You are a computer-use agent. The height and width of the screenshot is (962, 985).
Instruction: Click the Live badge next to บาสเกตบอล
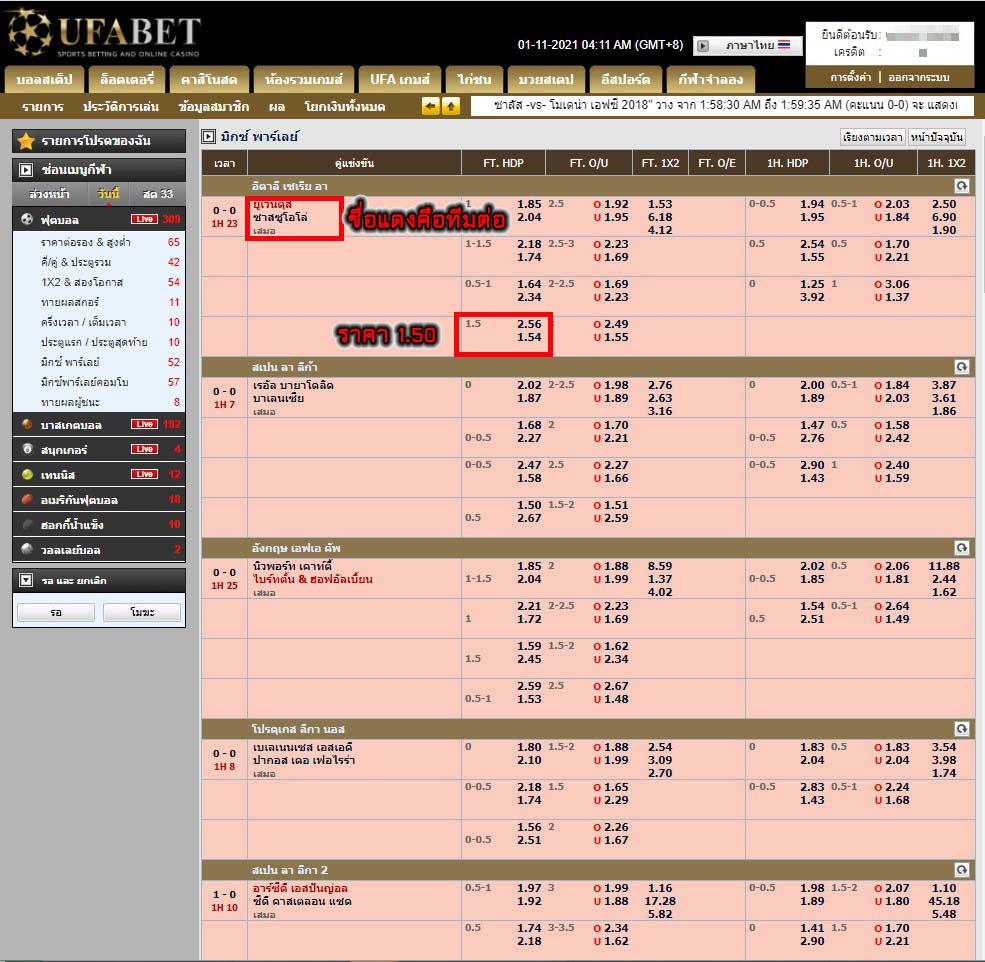(x=144, y=424)
